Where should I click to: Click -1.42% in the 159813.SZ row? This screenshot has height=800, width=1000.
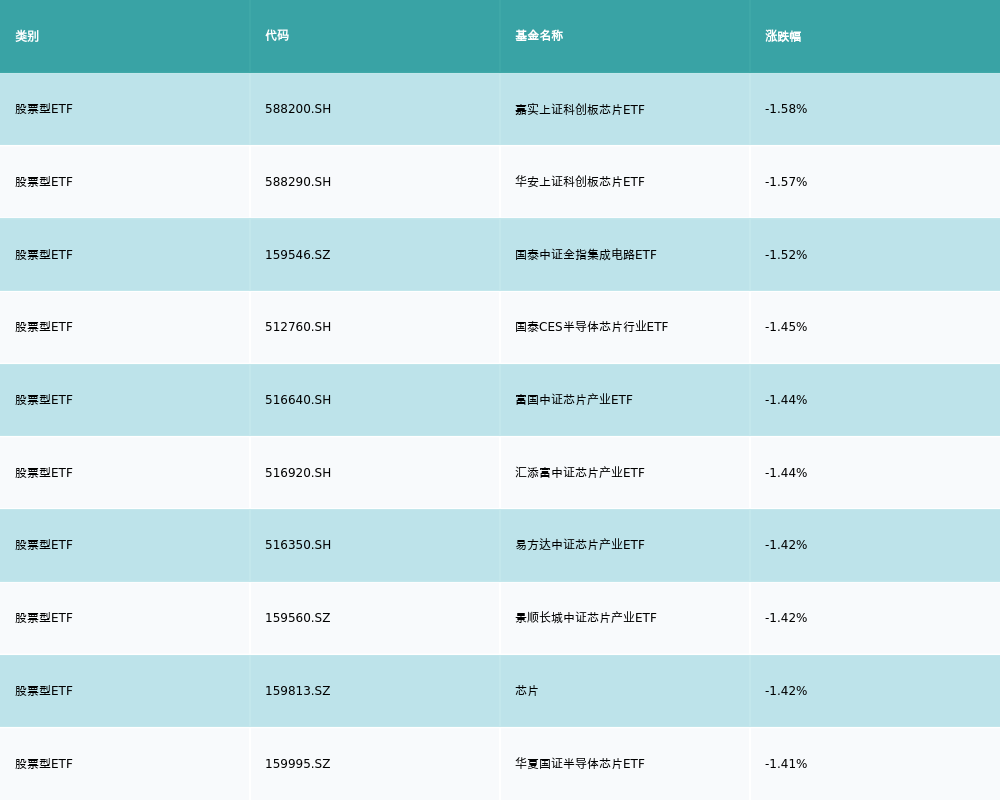coord(786,691)
